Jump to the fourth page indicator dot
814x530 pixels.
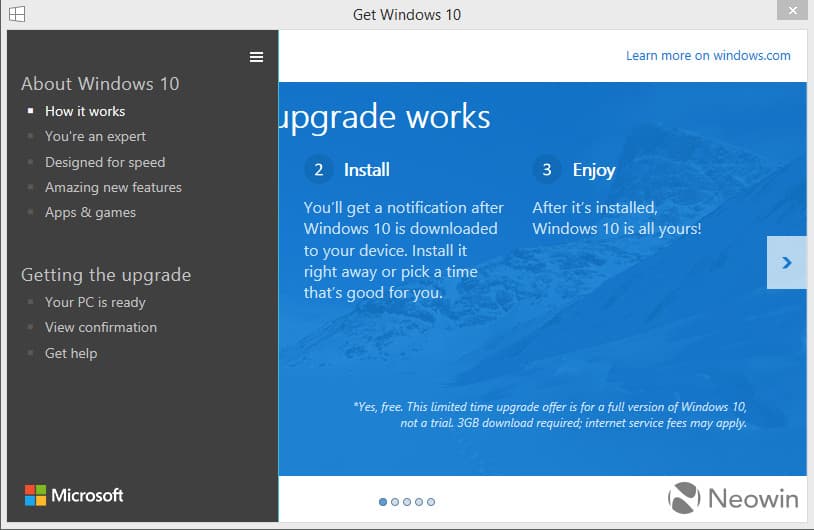pyautogui.click(x=419, y=502)
